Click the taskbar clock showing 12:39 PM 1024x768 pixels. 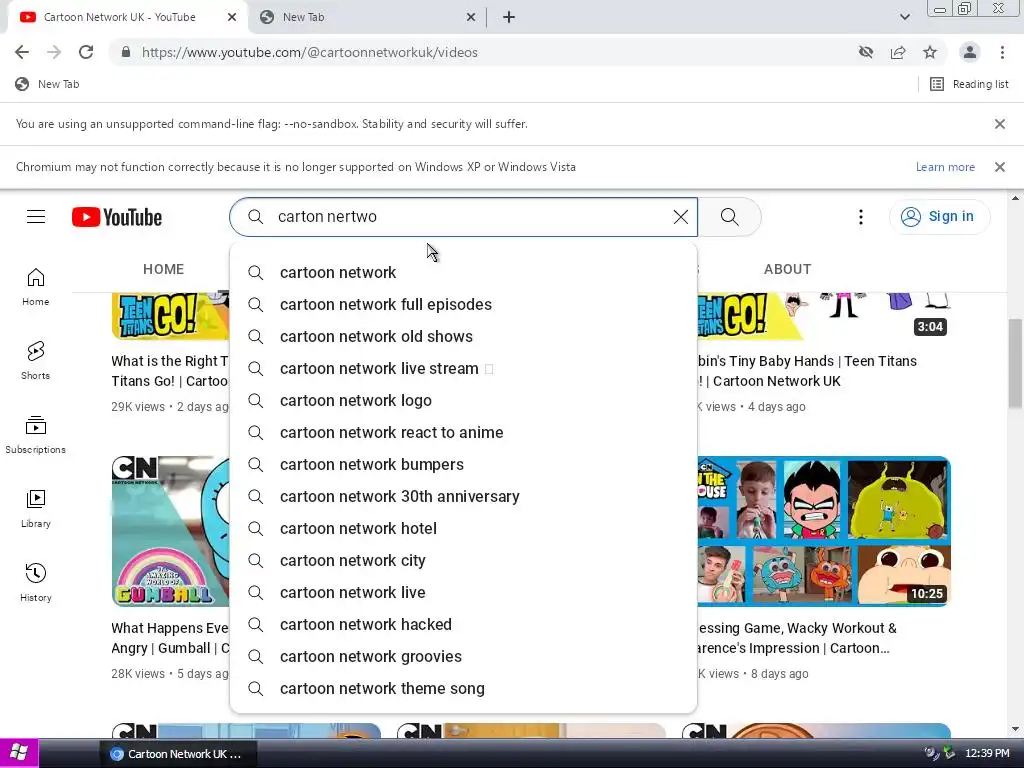pyautogui.click(x=987, y=754)
